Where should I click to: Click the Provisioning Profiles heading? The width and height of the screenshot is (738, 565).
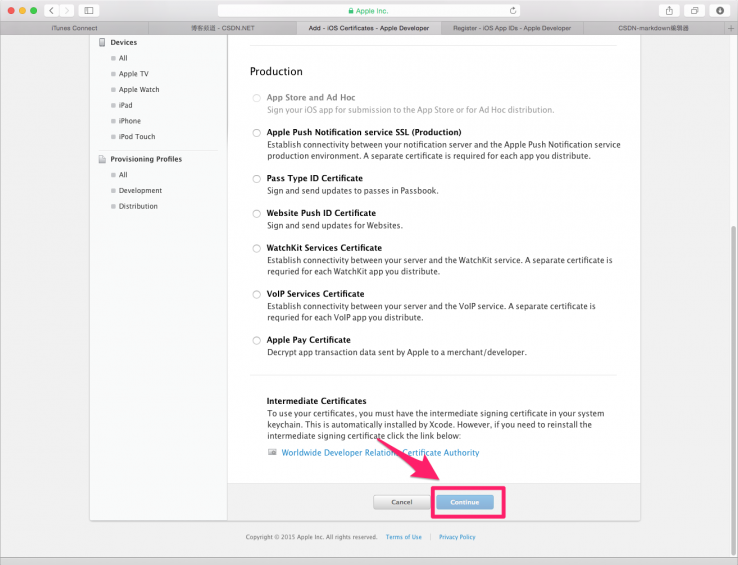pyautogui.click(x=146, y=159)
